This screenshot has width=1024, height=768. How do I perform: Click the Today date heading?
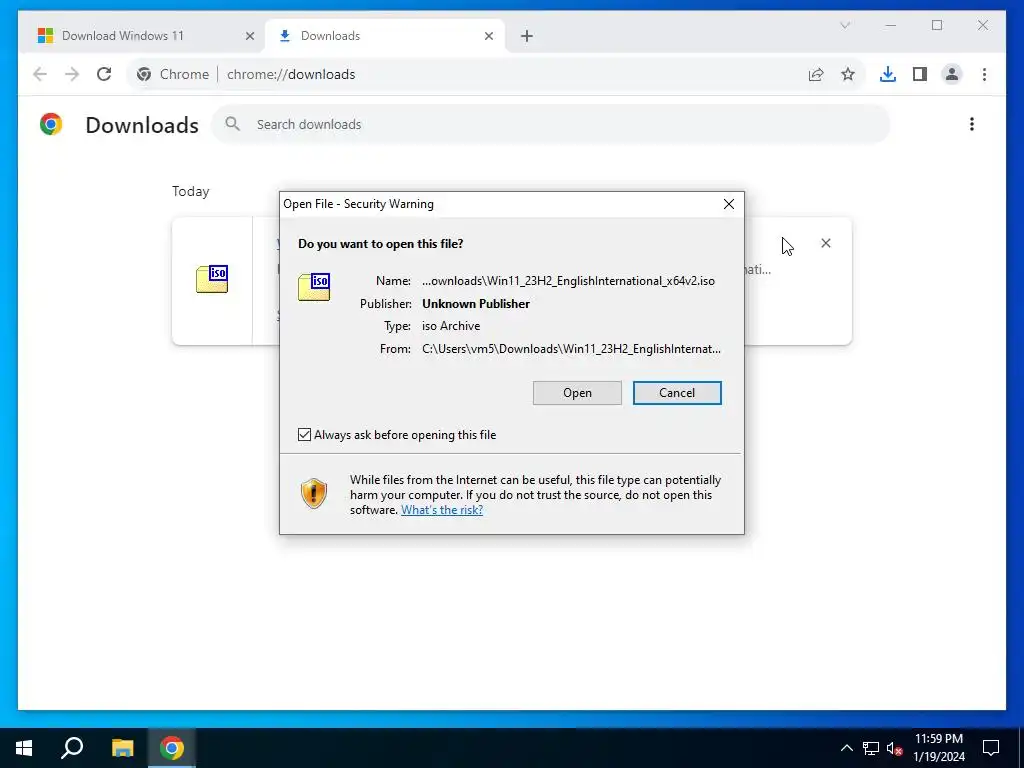[191, 191]
